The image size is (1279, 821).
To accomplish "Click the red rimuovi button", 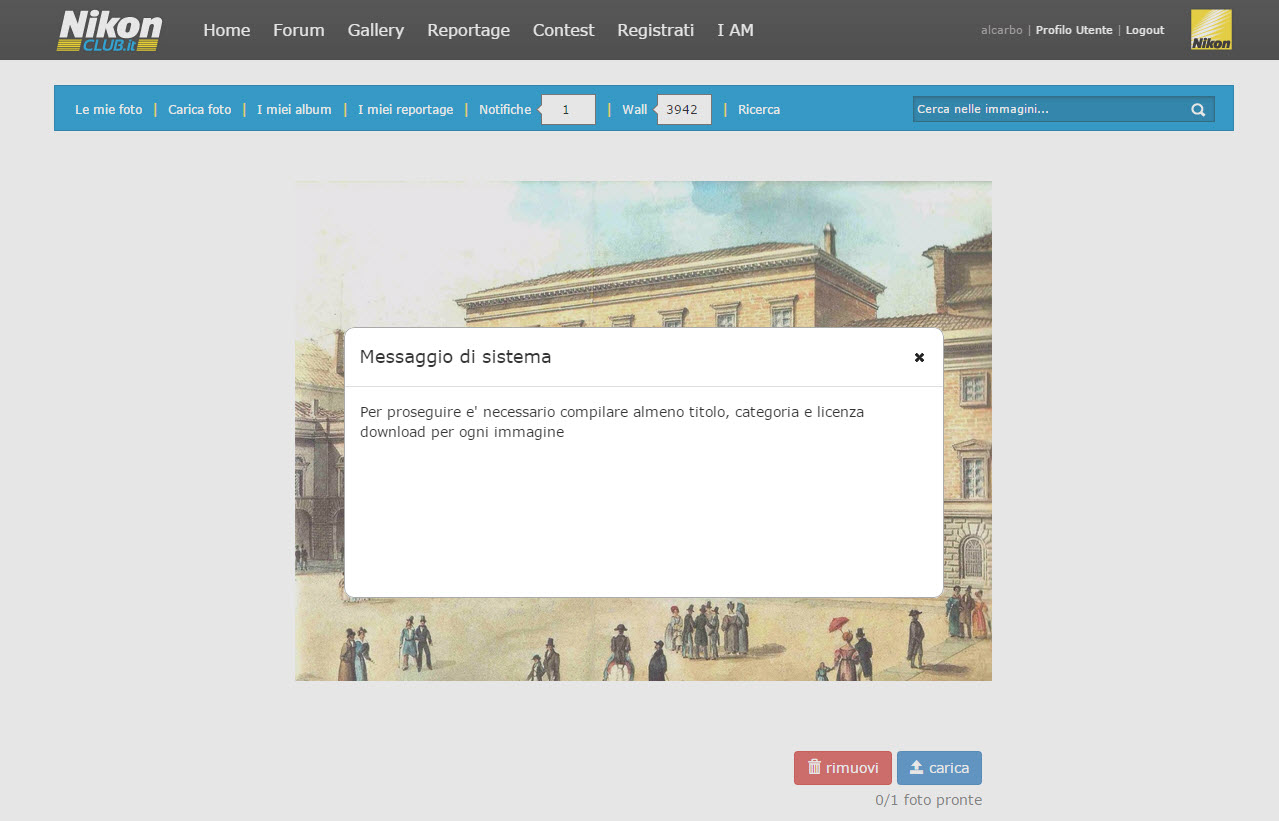I will (x=843, y=768).
